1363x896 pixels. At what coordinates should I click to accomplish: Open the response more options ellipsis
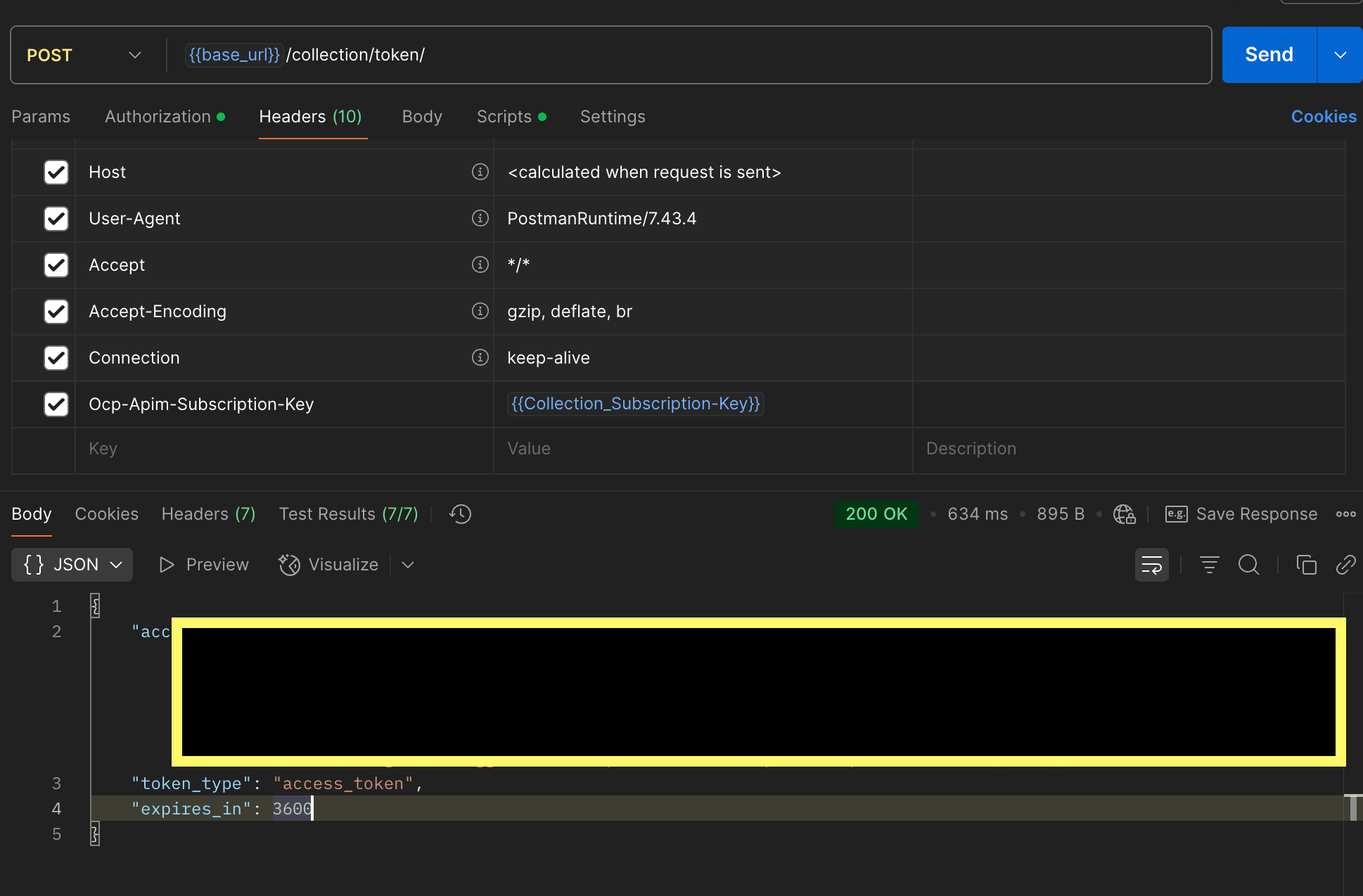(1345, 514)
